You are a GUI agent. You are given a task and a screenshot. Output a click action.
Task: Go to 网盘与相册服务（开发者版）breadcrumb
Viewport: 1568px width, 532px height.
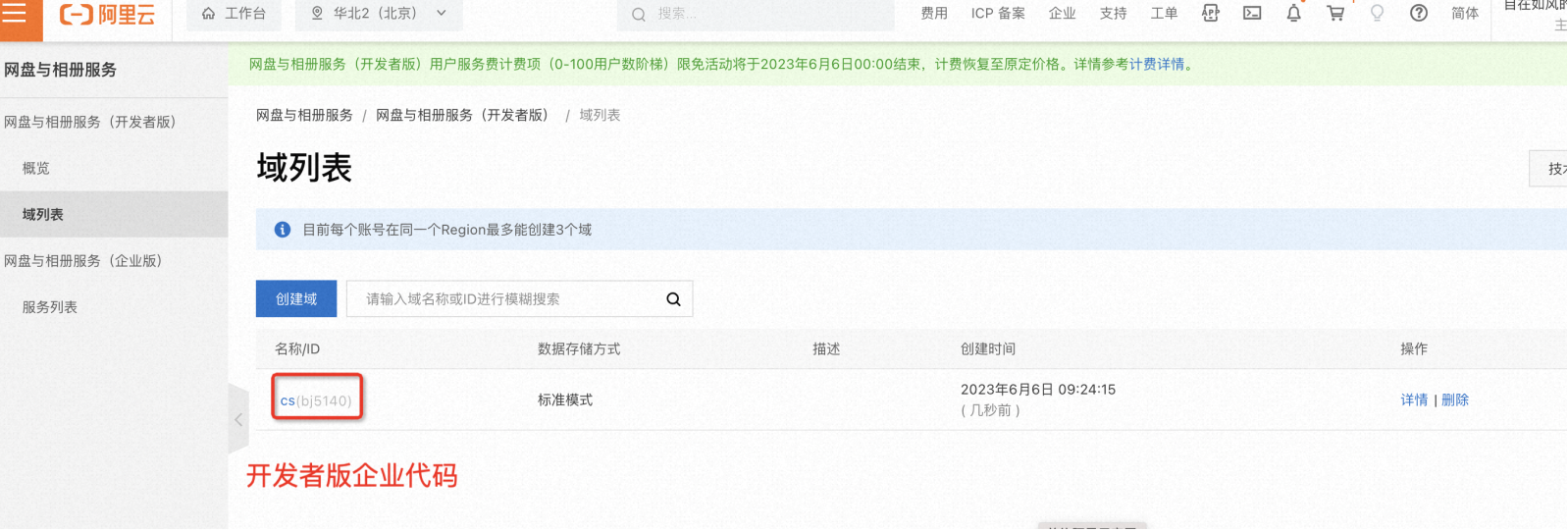[x=465, y=115]
